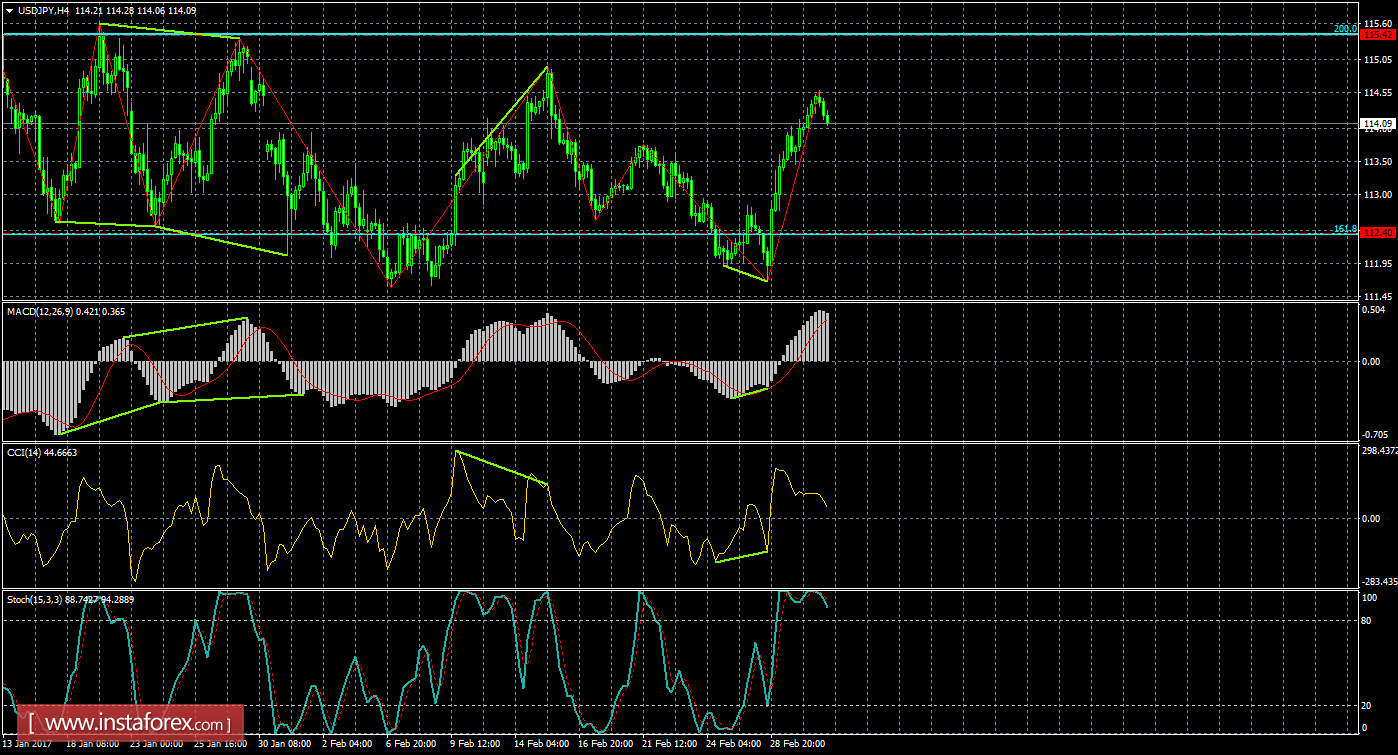
Task: Click the 9 Feb 12:00 time label
Action: coord(474,745)
